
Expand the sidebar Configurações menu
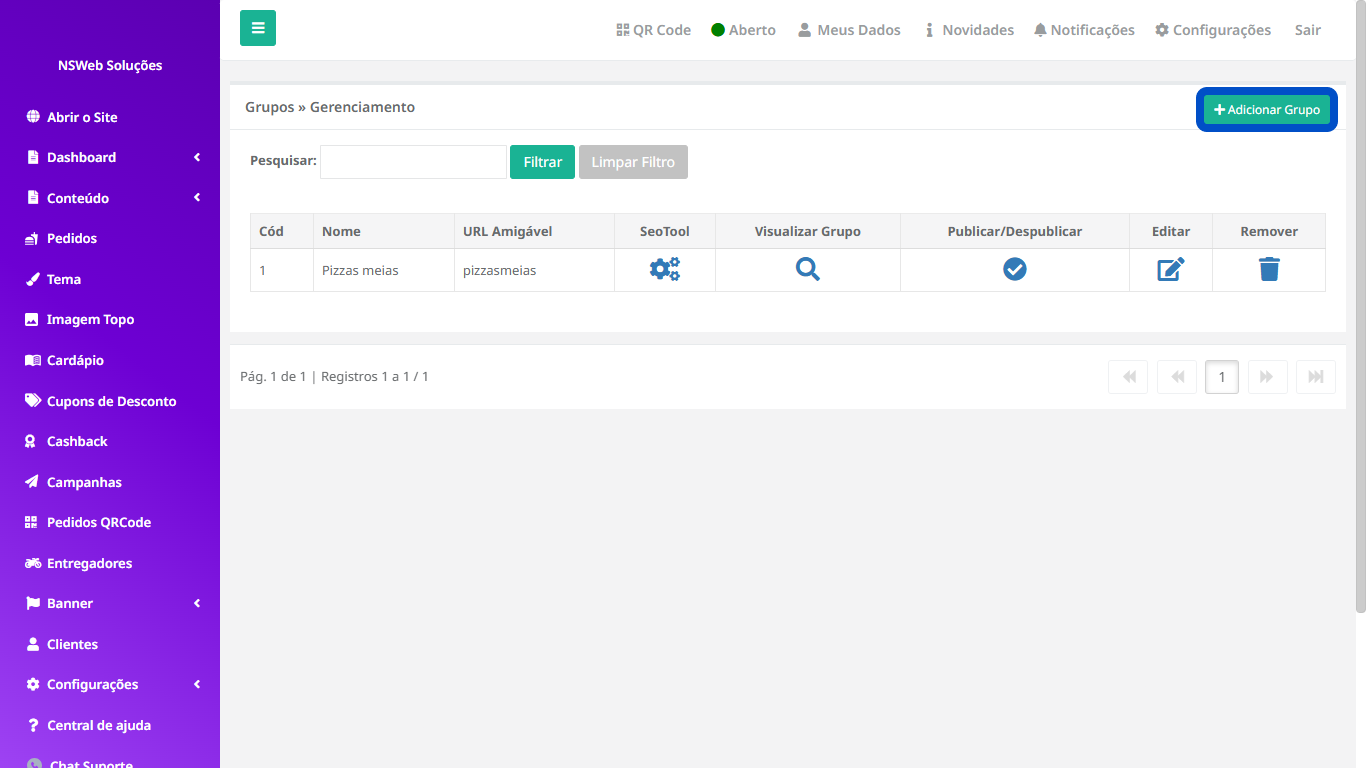point(110,684)
